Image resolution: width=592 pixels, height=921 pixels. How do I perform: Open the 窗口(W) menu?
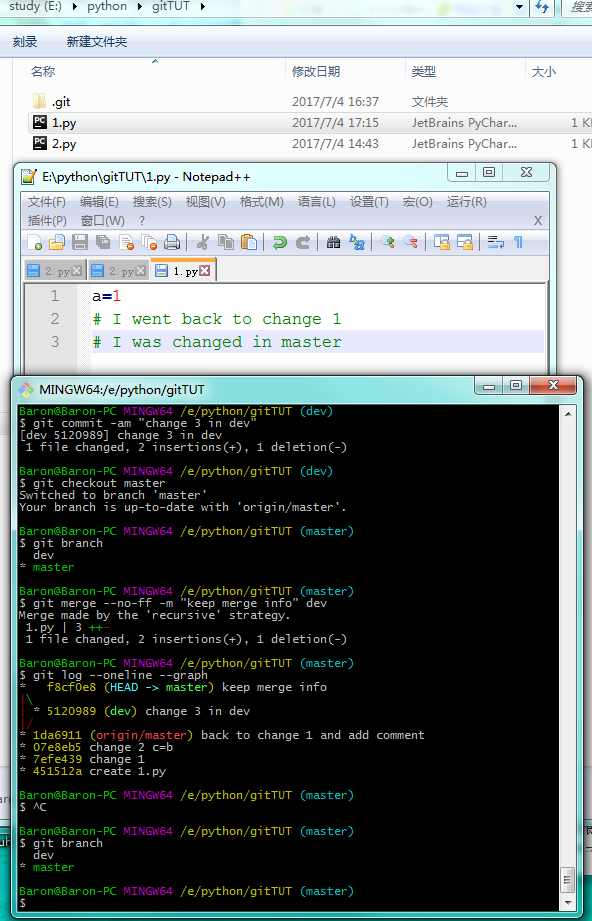103,221
